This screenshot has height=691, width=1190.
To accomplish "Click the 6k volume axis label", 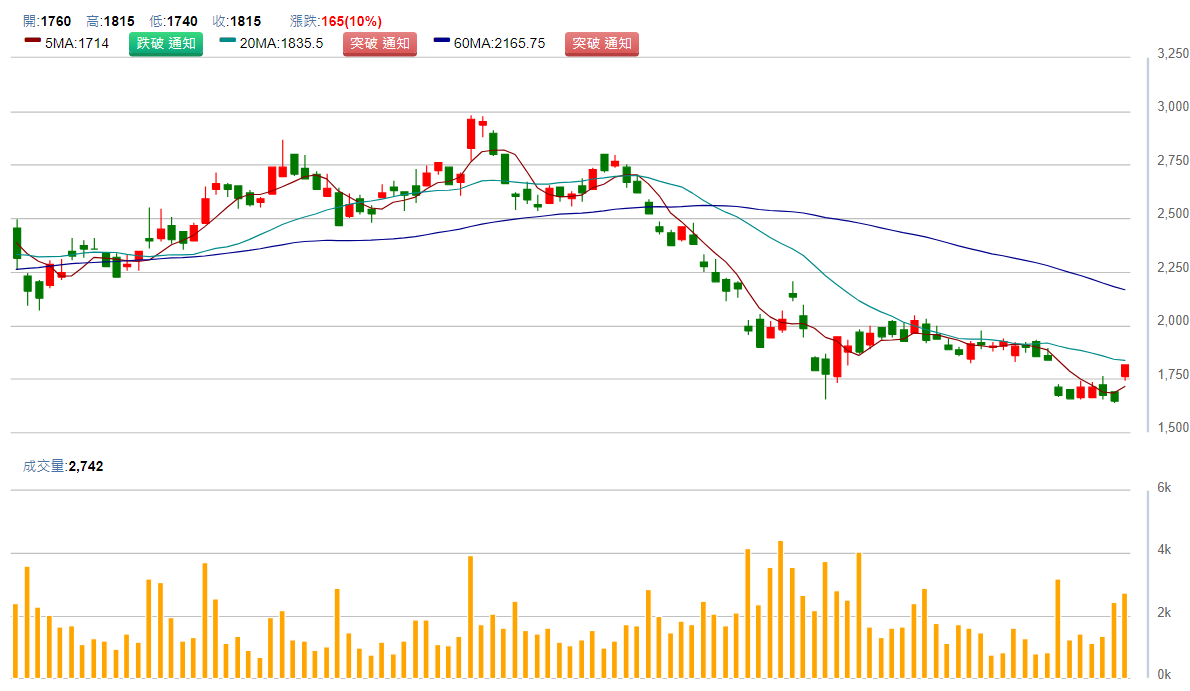I will click(x=1164, y=488).
